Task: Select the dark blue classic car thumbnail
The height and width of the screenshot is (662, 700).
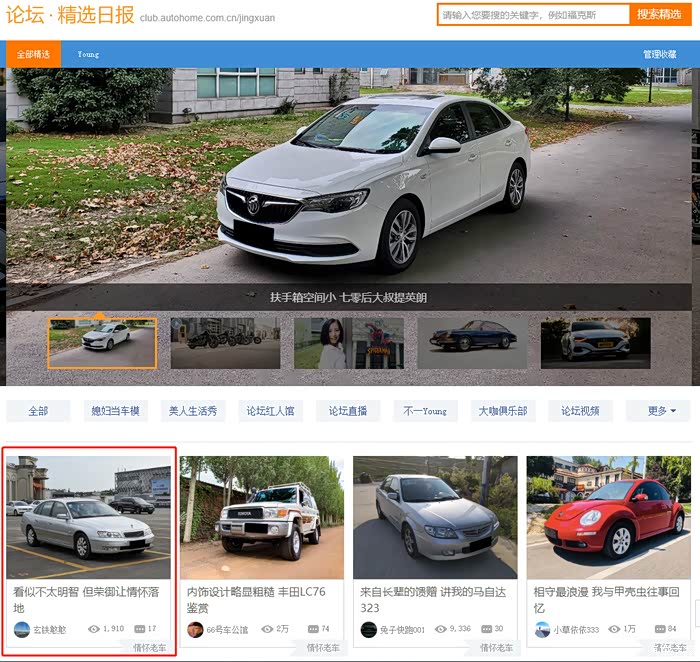Action: pyautogui.click(x=472, y=343)
